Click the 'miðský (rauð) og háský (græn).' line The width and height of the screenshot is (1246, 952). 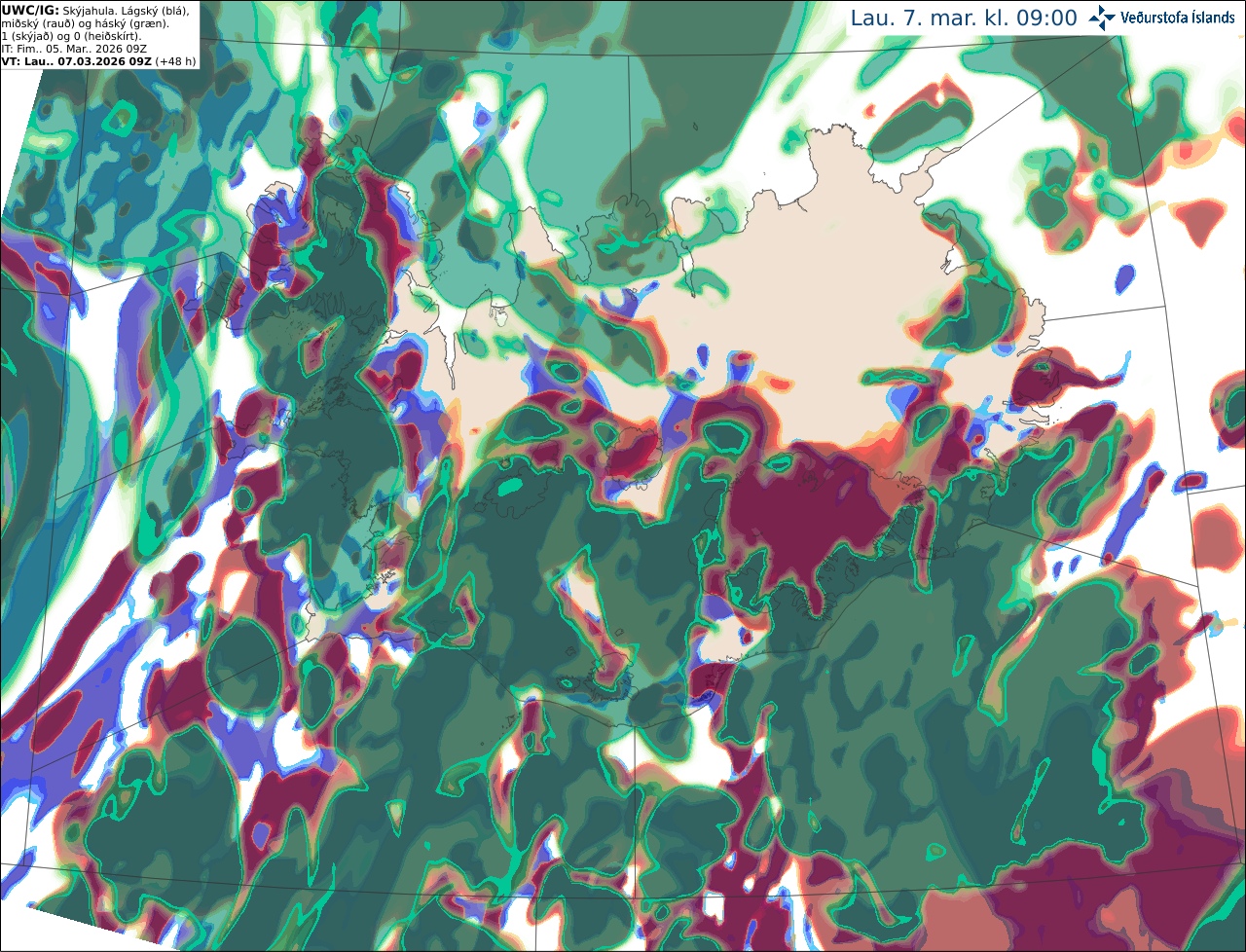85,23
